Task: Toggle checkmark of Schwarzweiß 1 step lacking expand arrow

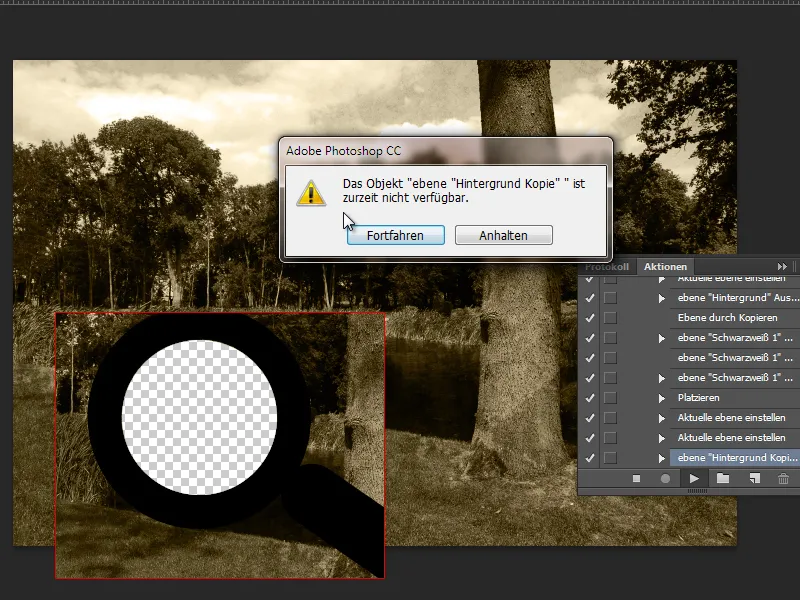Action: 590,358
